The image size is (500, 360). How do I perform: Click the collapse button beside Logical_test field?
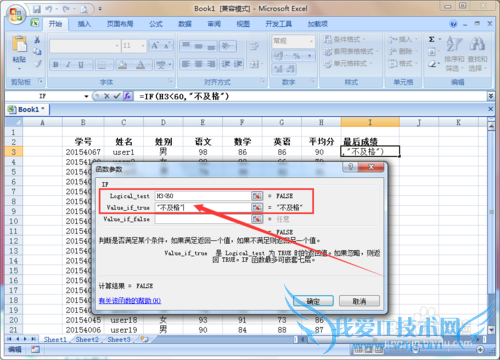tap(257, 196)
